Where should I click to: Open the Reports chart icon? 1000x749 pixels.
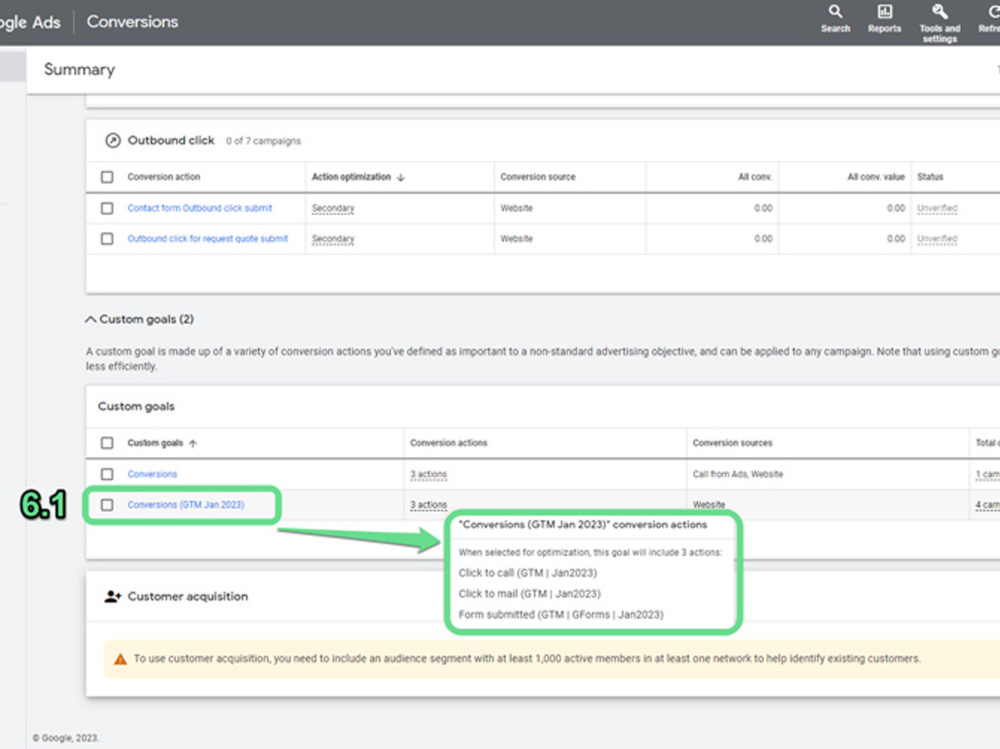click(x=884, y=11)
